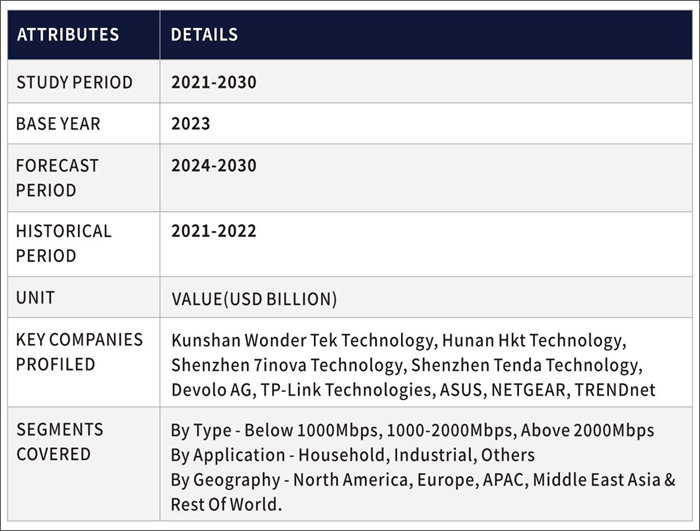The width and height of the screenshot is (700, 531).
Task: Click the DETAILS column header
Action: pos(204,35)
